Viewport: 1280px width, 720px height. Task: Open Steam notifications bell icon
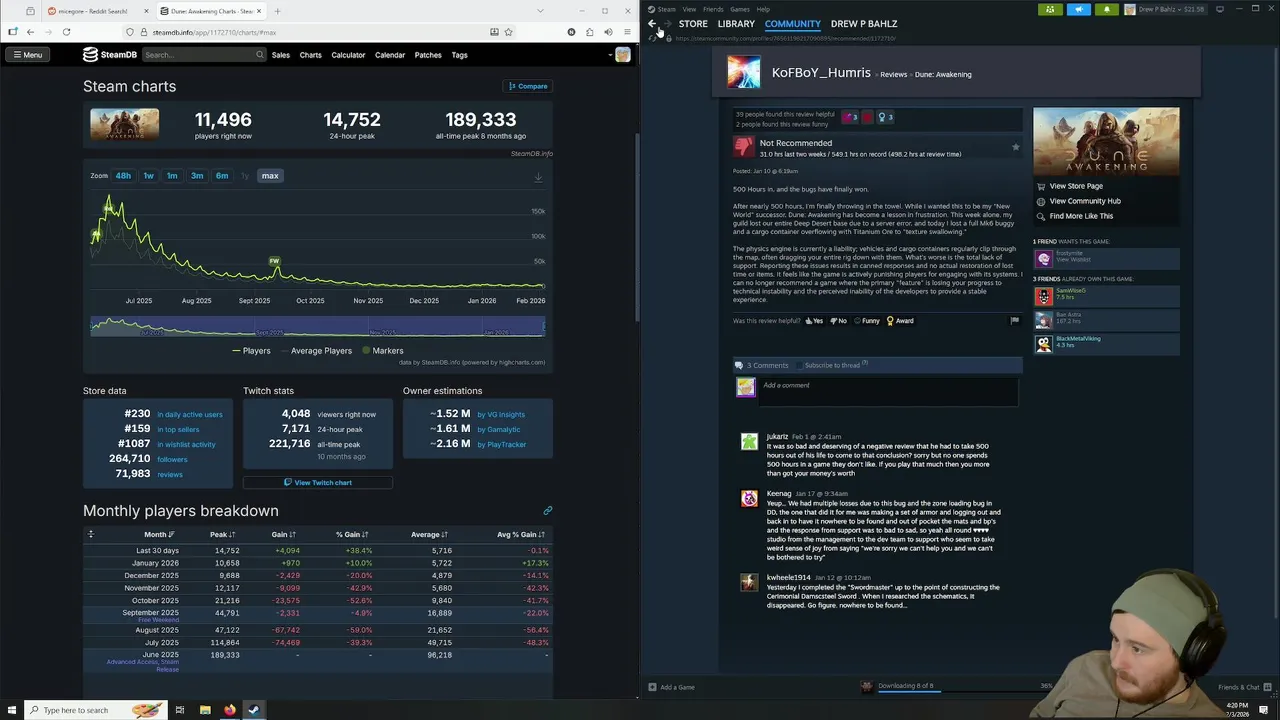pyautogui.click(x=1107, y=9)
